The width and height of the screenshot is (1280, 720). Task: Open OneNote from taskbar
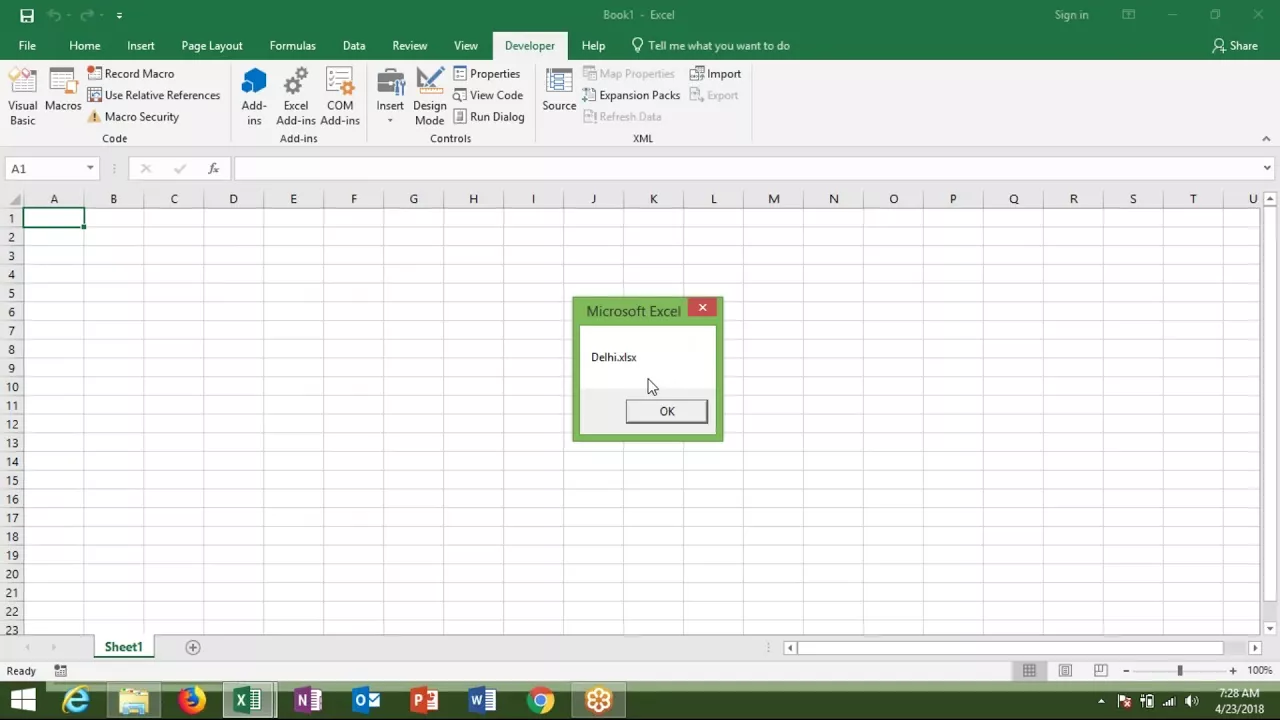[308, 700]
